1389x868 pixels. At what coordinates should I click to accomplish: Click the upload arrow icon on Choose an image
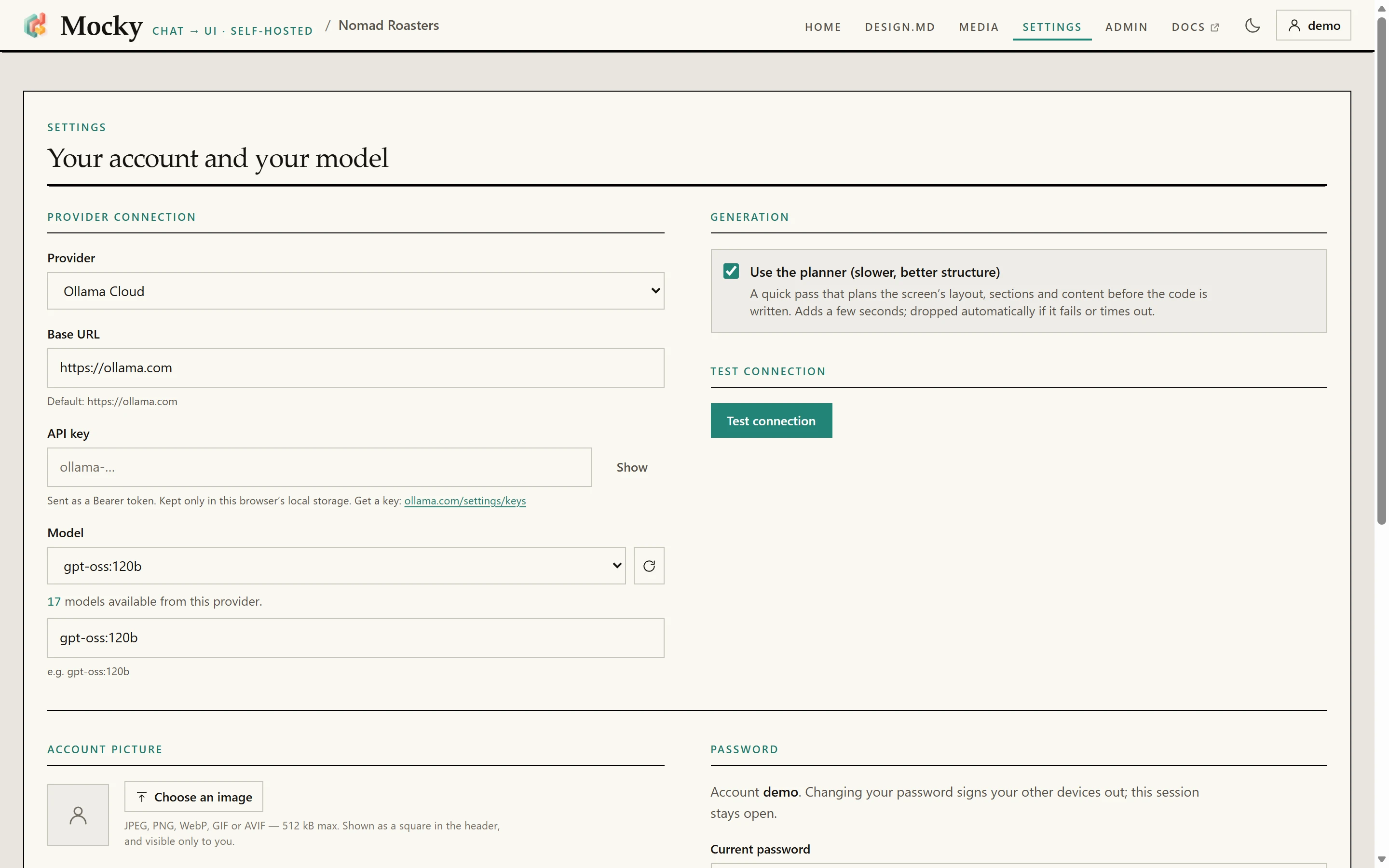142,798
